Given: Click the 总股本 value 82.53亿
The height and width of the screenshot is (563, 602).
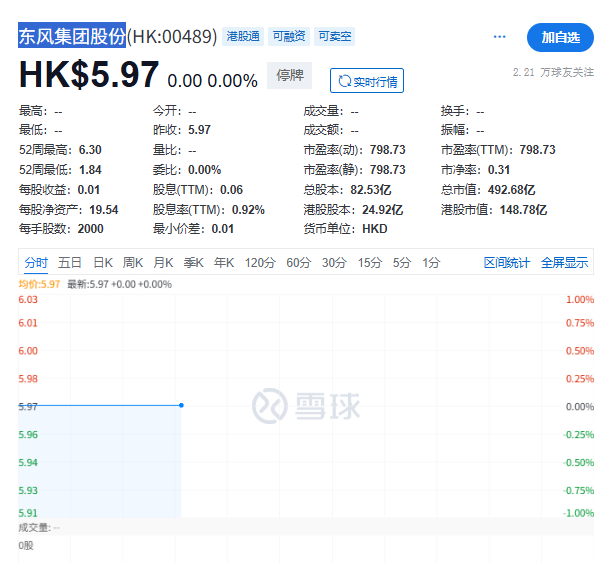Looking at the screenshot, I should tap(370, 190).
